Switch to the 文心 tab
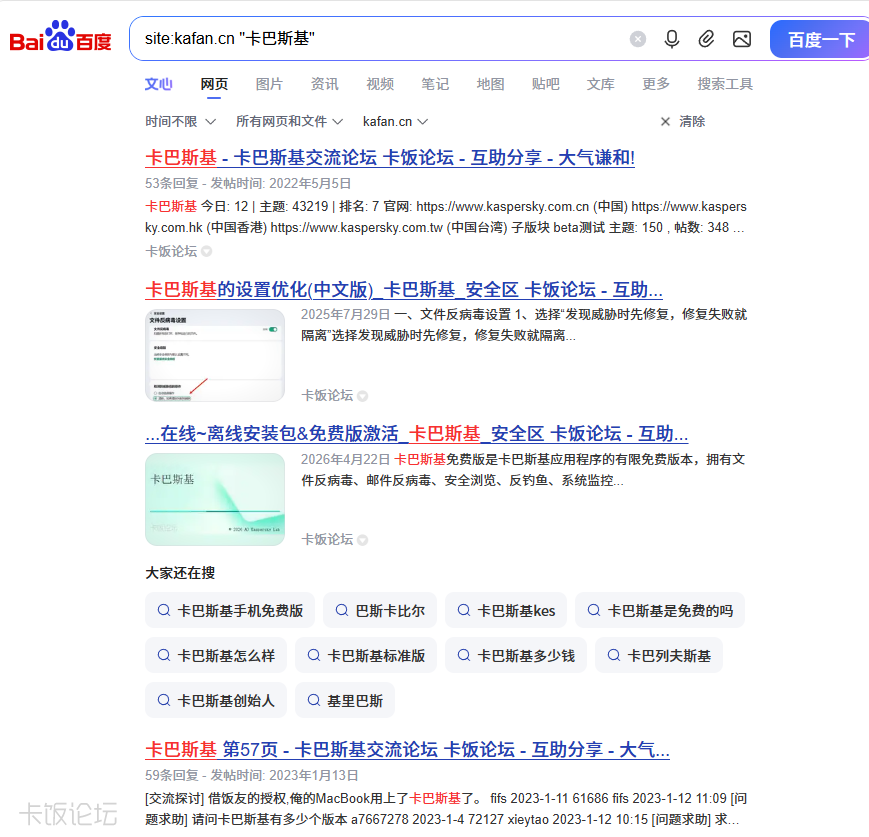The width and height of the screenshot is (869, 837). [x=159, y=84]
